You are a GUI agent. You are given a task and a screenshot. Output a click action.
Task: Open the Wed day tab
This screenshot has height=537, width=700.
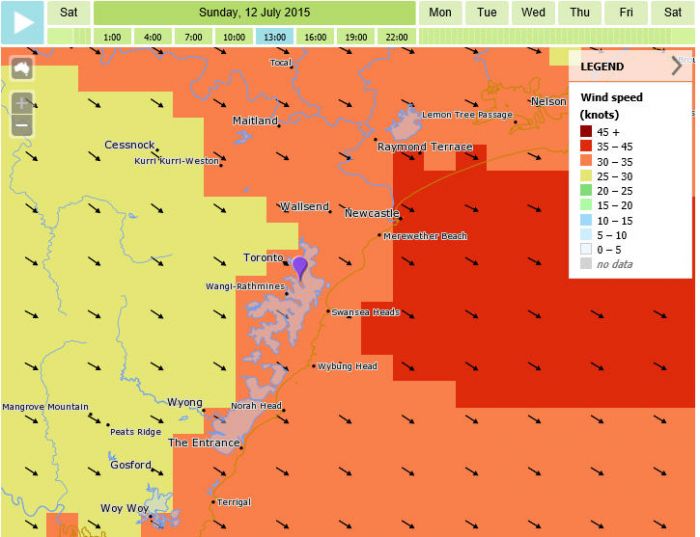pos(533,13)
